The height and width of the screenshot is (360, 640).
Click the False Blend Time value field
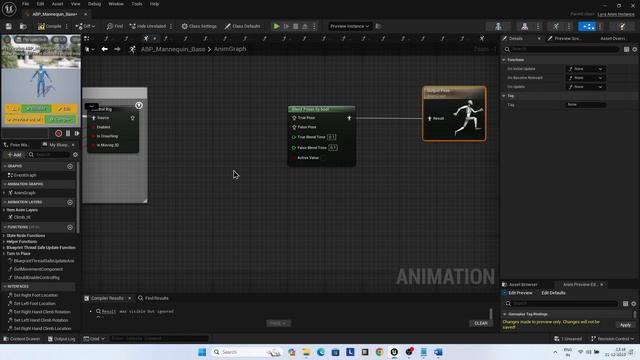[333, 148]
